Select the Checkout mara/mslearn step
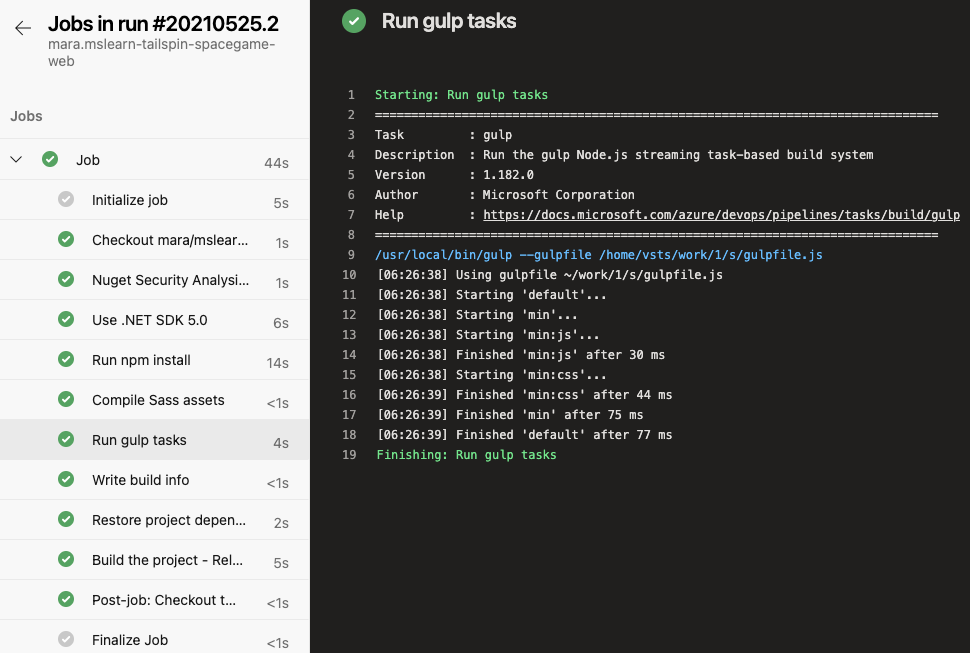 (169, 240)
